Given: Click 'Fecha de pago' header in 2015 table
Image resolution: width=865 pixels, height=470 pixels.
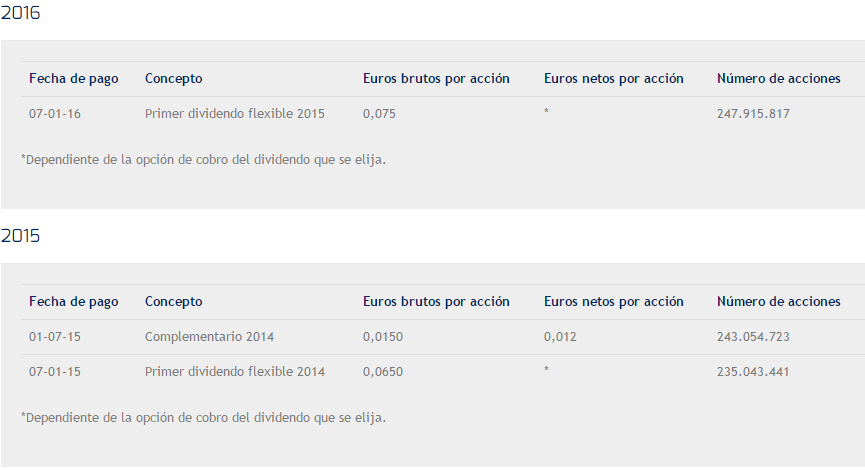Looking at the screenshot, I should [x=73, y=302].
